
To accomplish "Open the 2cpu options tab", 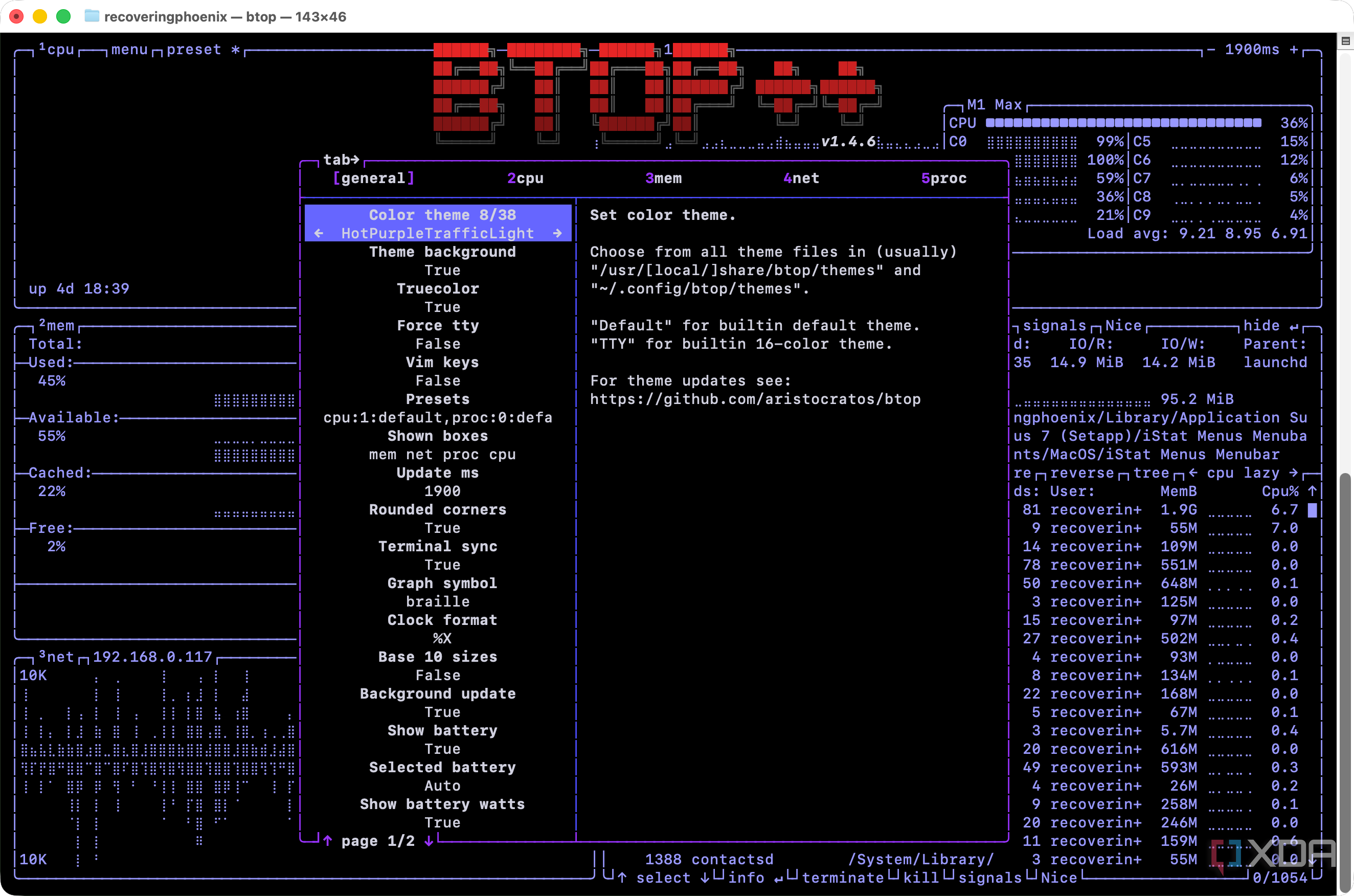I will (525, 178).
